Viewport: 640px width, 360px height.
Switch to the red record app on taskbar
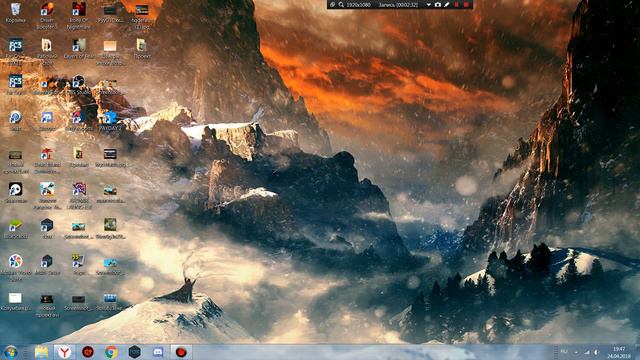pos(181,352)
